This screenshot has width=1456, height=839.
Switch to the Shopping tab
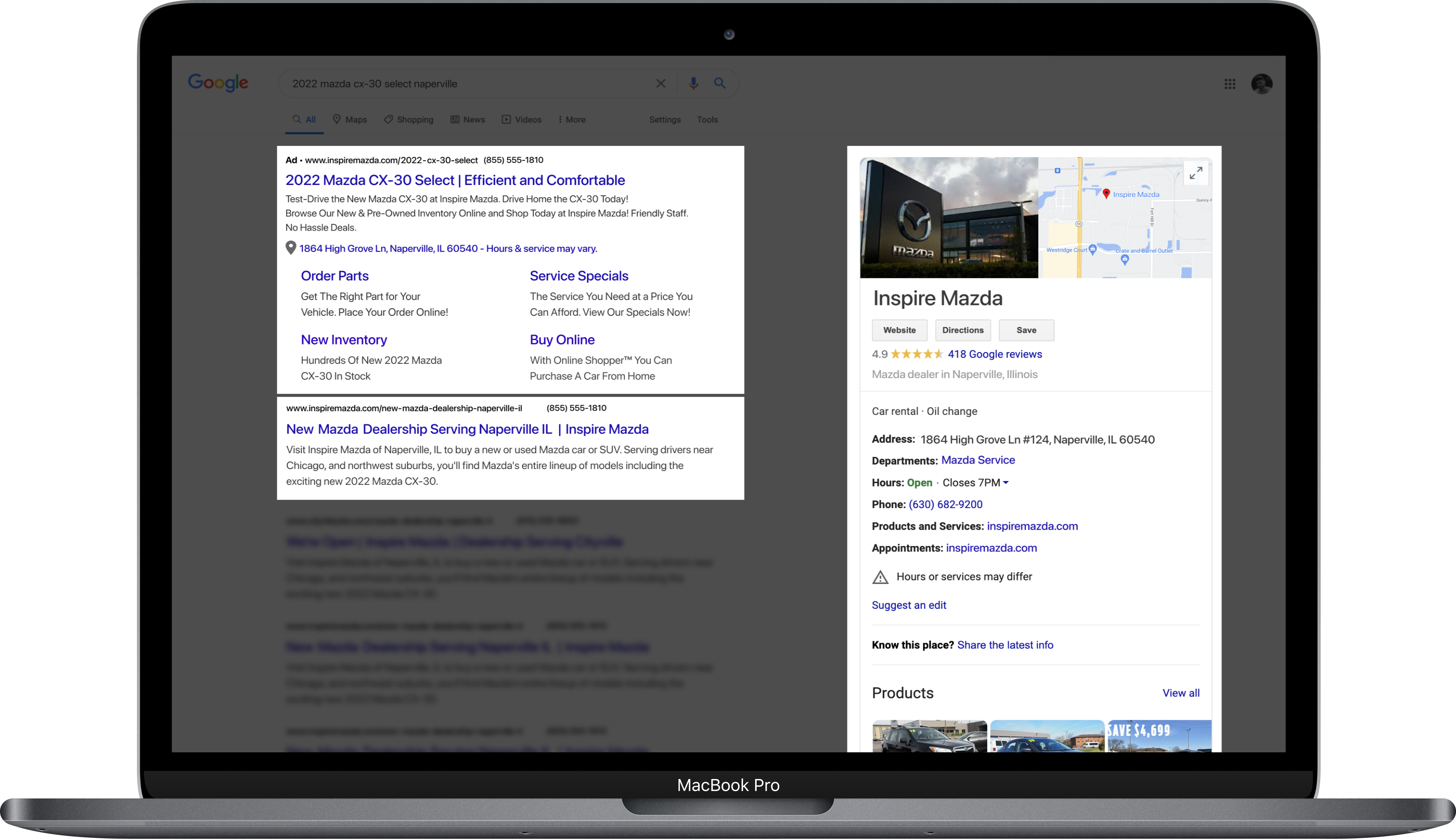point(408,119)
